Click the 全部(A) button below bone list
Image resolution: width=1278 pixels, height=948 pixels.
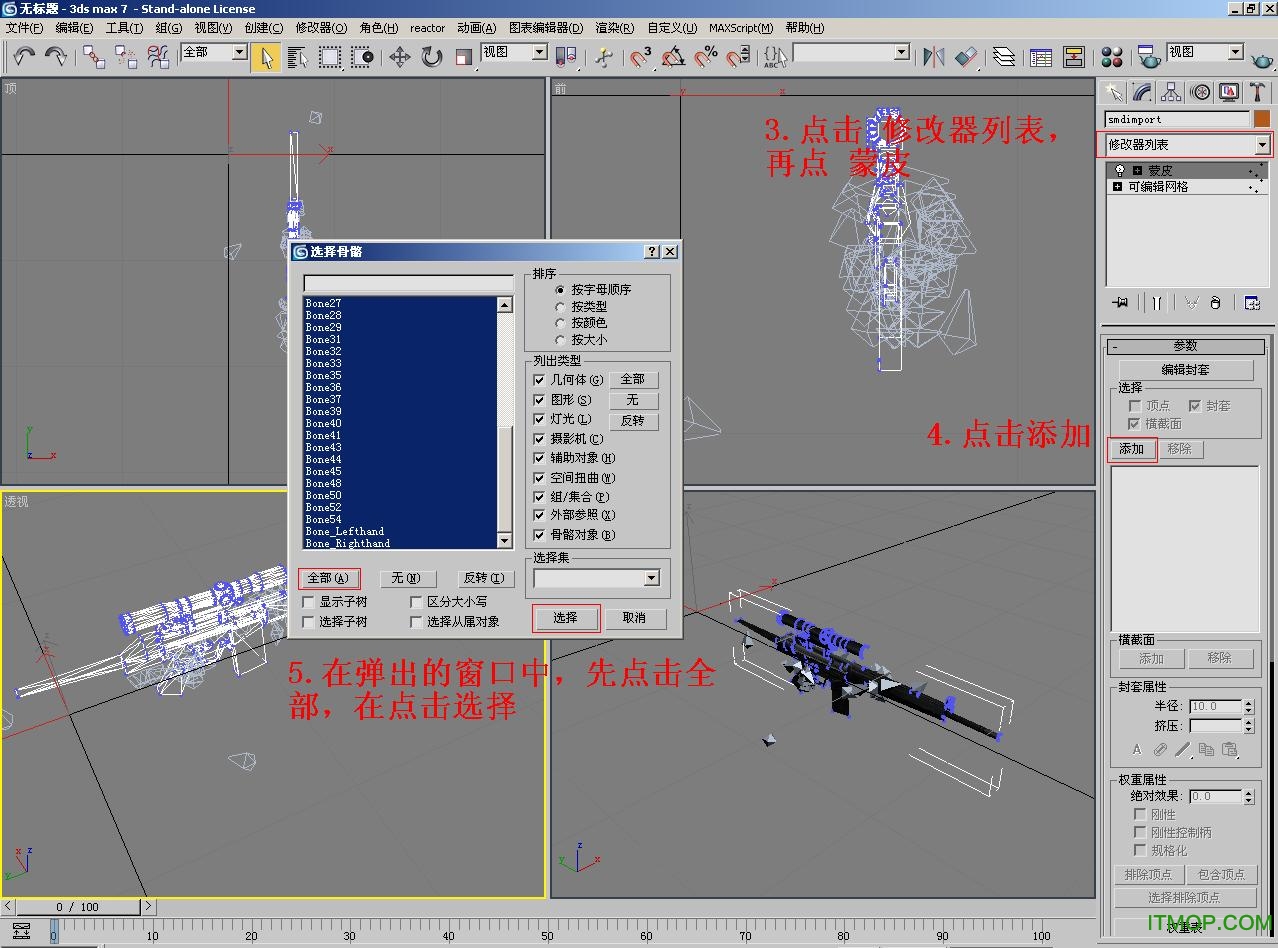328,578
